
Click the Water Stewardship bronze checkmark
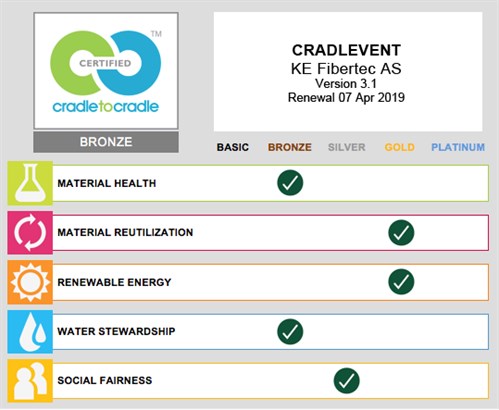[290, 331]
